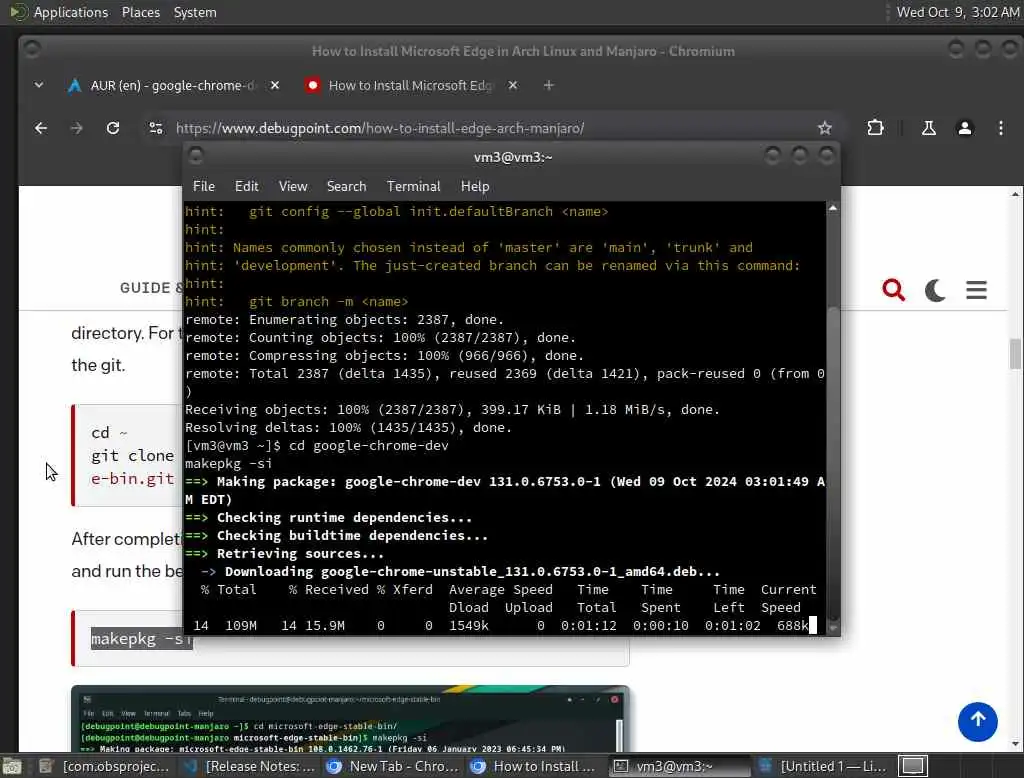The height and width of the screenshot is (778, 1024).
Task: Click the web page vertical scrollbar thumb
Action: click(x=1014, y=353)
